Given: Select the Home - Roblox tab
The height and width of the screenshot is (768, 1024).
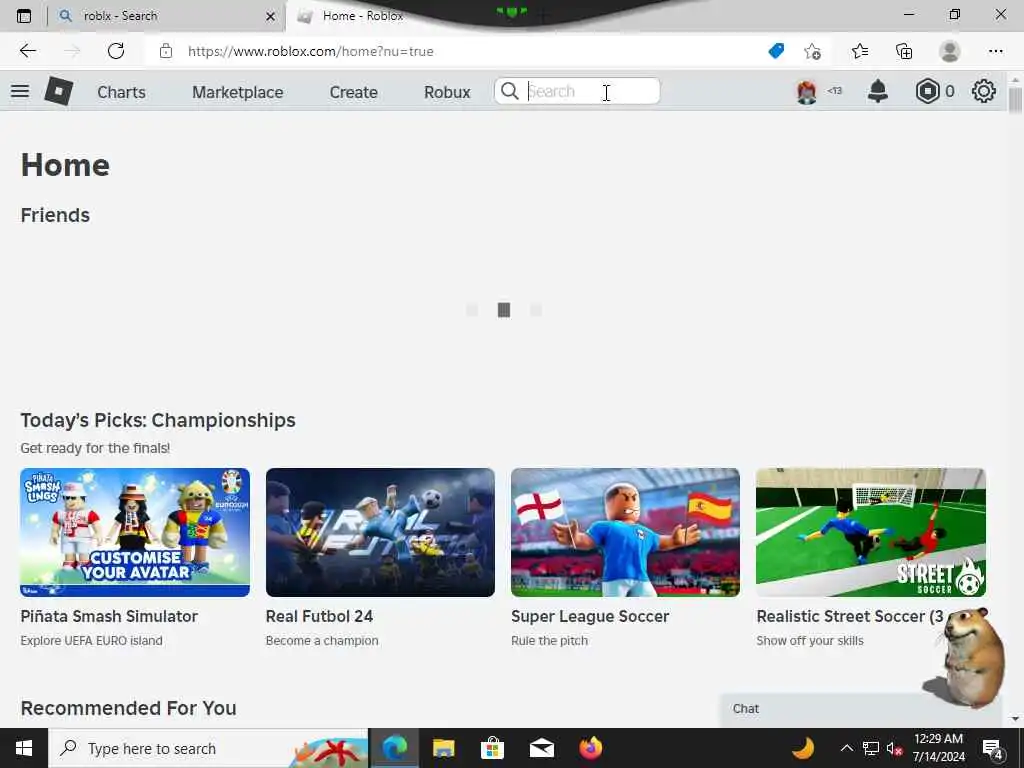Looking at the screenshot, I should 362,16.
